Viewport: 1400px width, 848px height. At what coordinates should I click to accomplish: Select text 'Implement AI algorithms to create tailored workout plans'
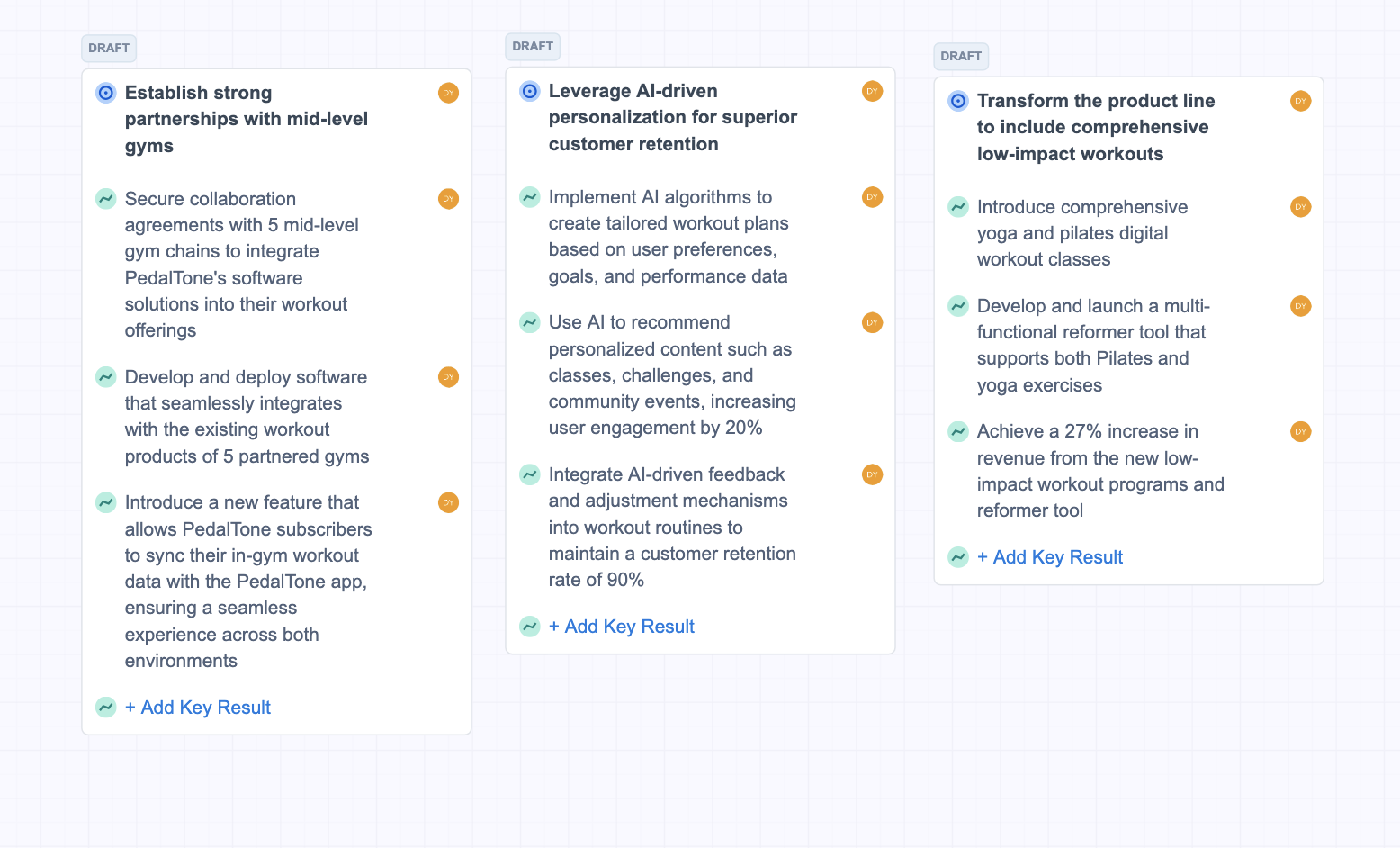[x=669, y=210]
